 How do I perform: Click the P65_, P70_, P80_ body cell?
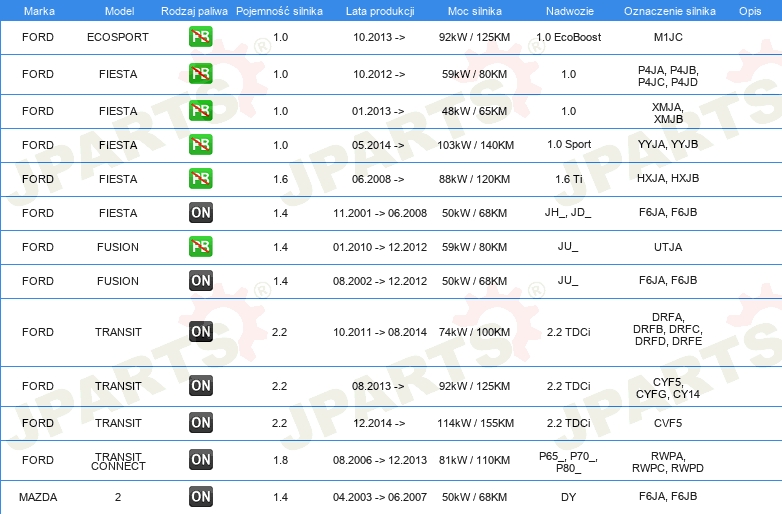568,462
